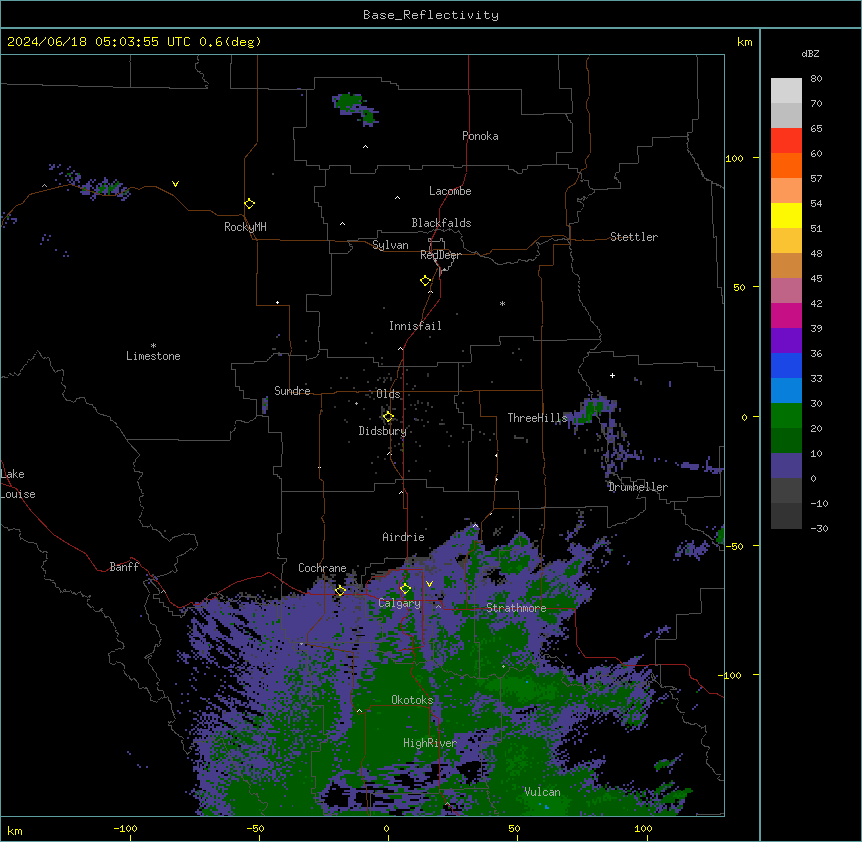The height and width of the screenshot is (842, 862).
Task: Click the Okotoks city label
Action: (x=412, y=700)
